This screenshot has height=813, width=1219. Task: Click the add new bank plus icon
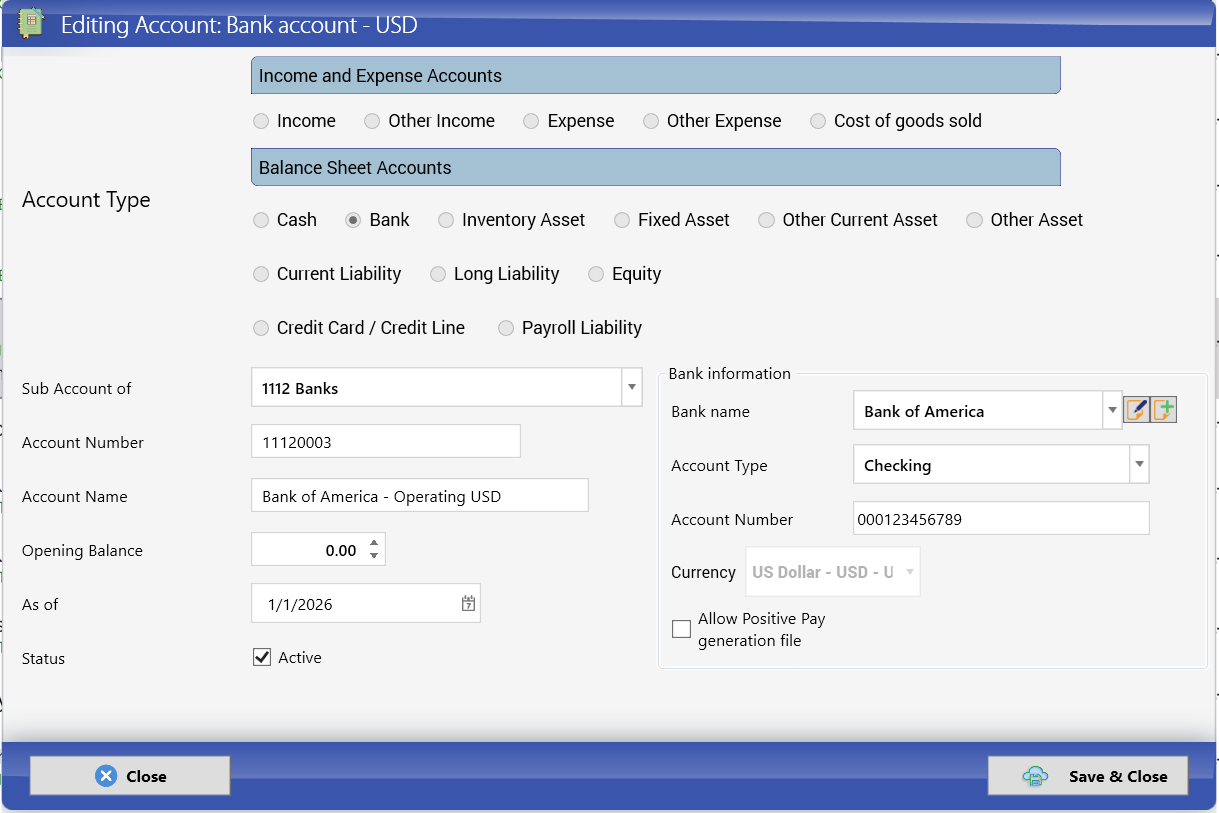pyautogui.click(x=1163, y=410)
